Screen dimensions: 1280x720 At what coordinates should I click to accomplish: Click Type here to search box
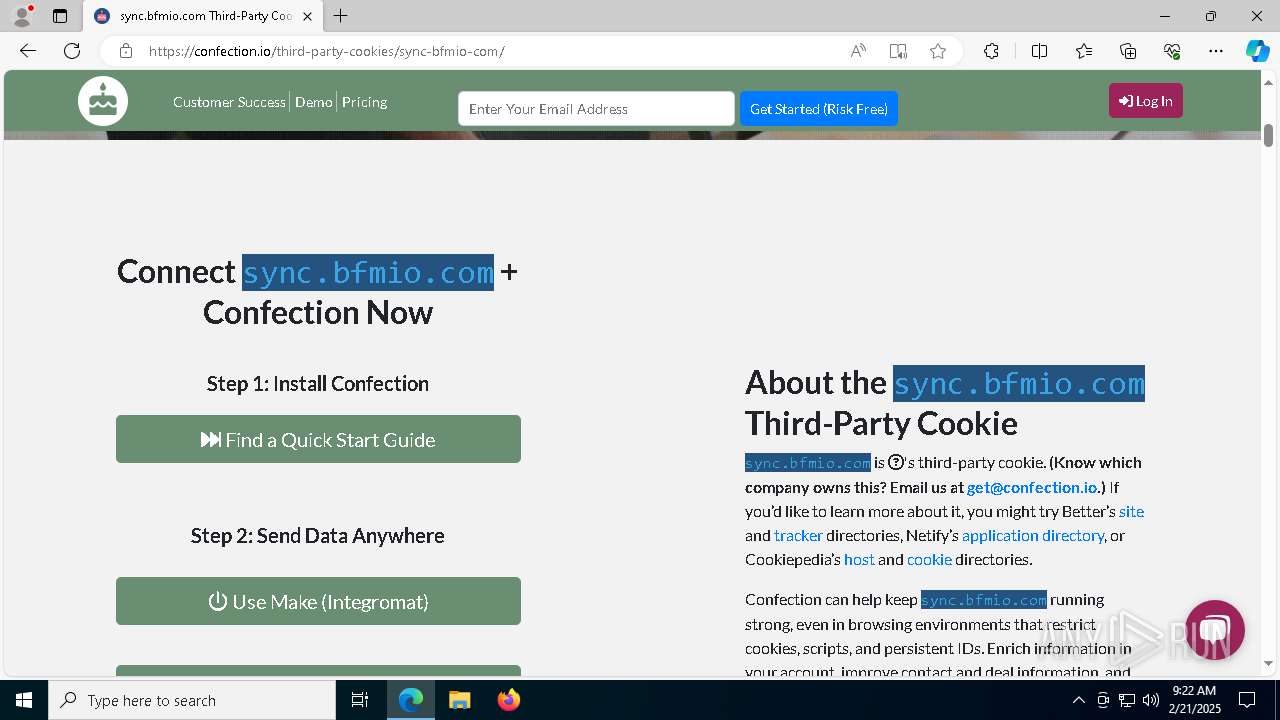point(192,700)
